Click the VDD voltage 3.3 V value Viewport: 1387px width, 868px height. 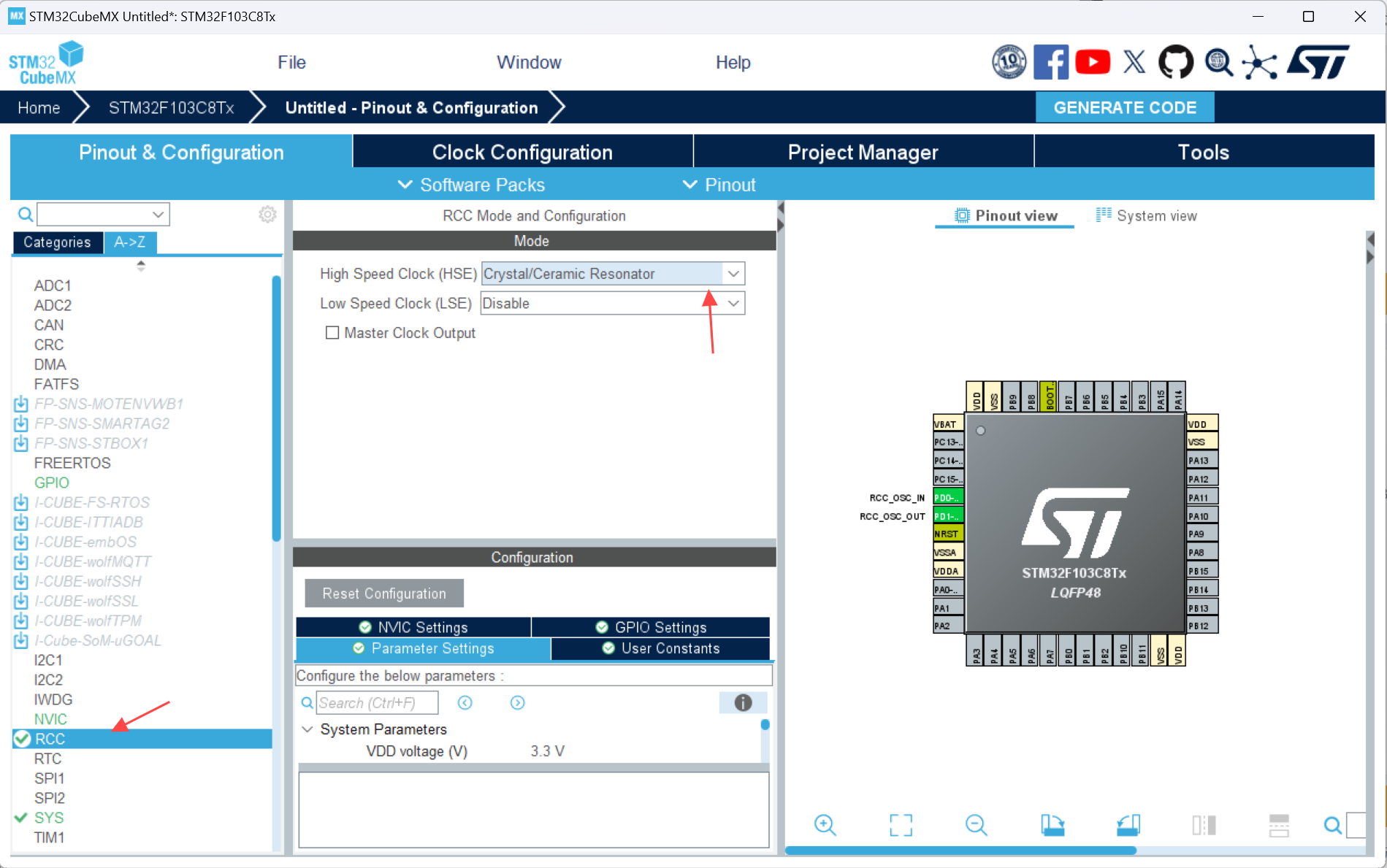click(547, 751)
